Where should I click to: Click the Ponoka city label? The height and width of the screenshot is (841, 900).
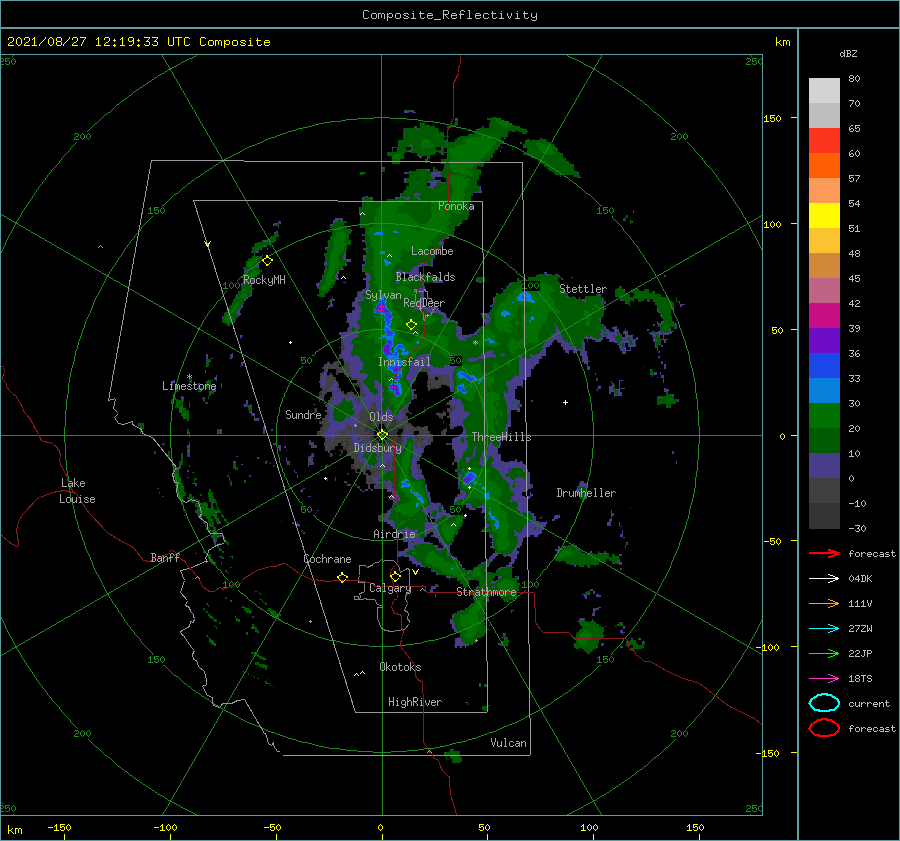pos(456,206)
